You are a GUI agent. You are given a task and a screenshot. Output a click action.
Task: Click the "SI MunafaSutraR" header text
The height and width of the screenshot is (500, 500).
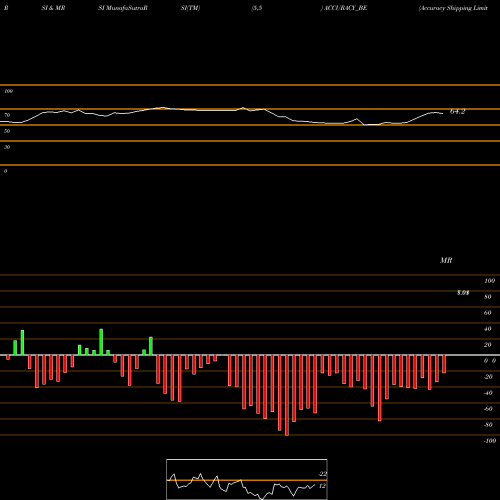coord(123,8)
